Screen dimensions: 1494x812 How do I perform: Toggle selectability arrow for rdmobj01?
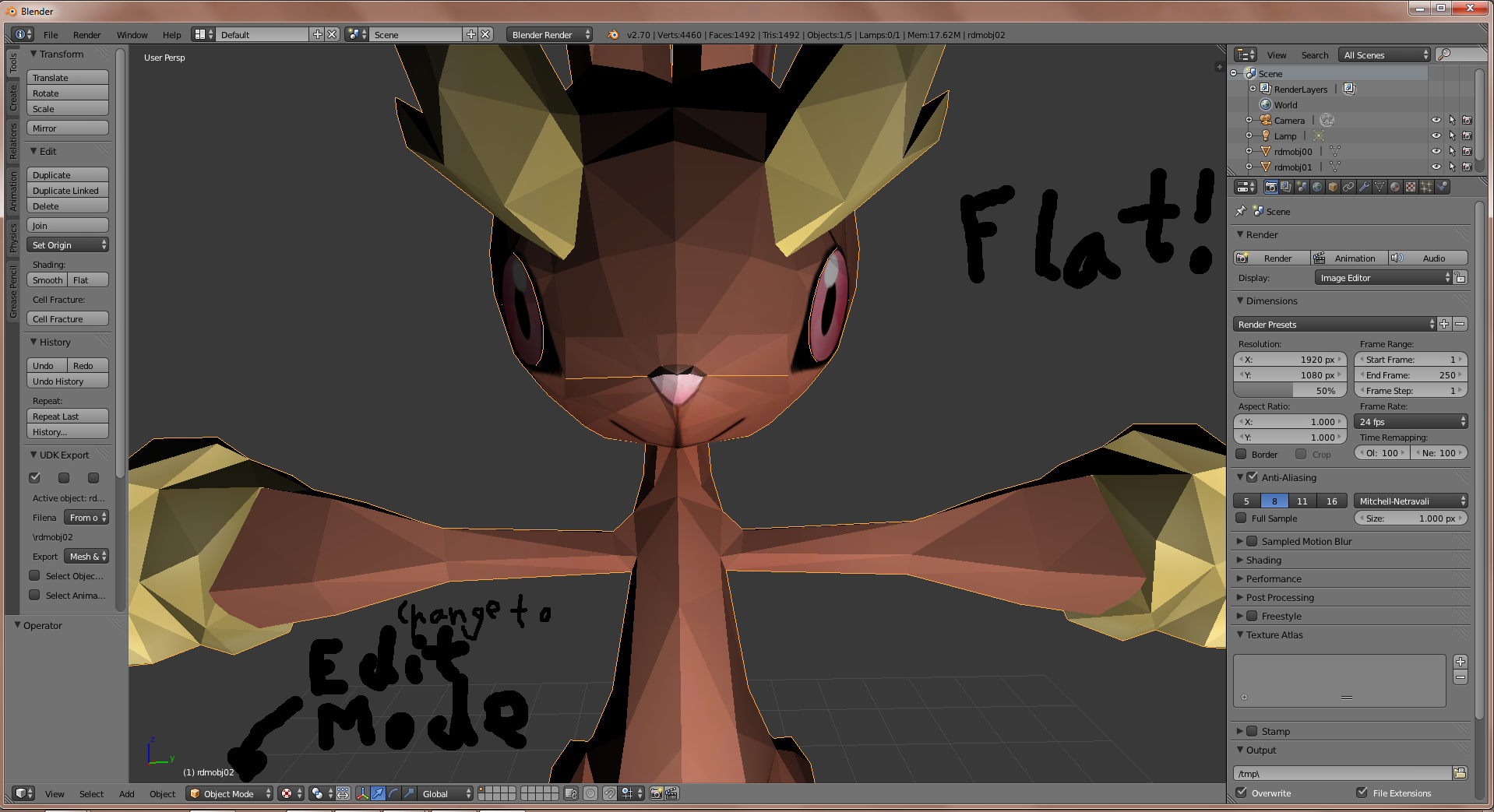click(x=1452, y=167)
